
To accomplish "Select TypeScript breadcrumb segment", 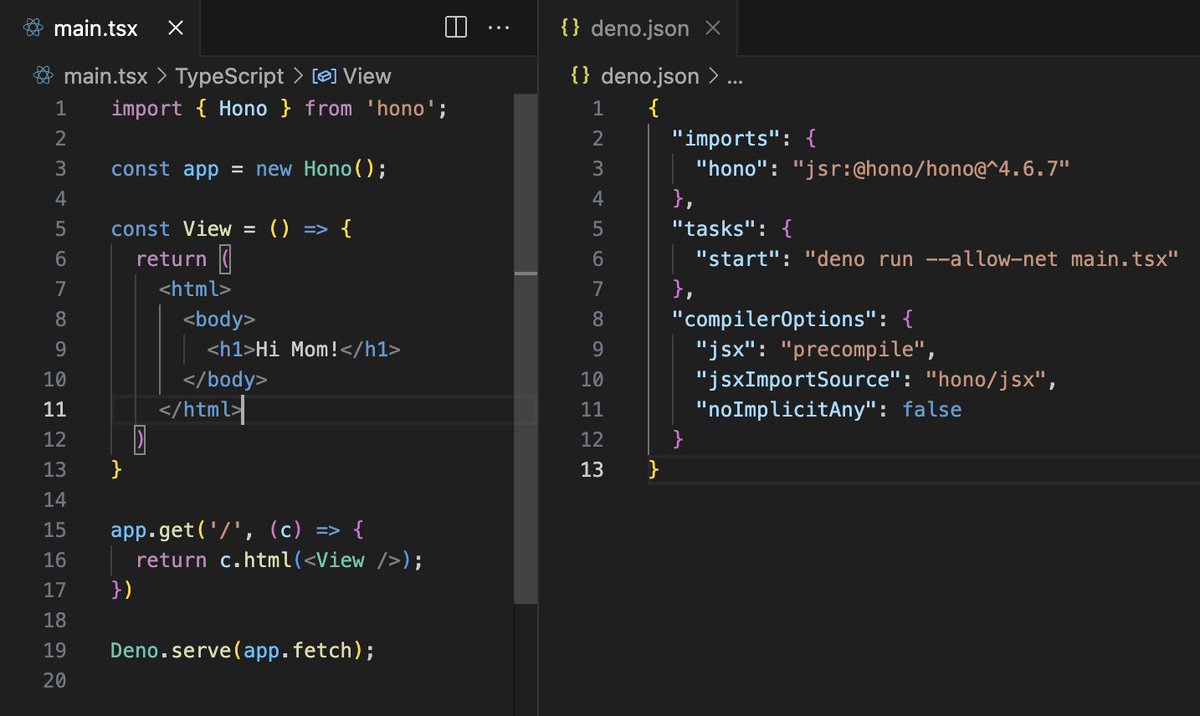I will [x=230, y=76].
